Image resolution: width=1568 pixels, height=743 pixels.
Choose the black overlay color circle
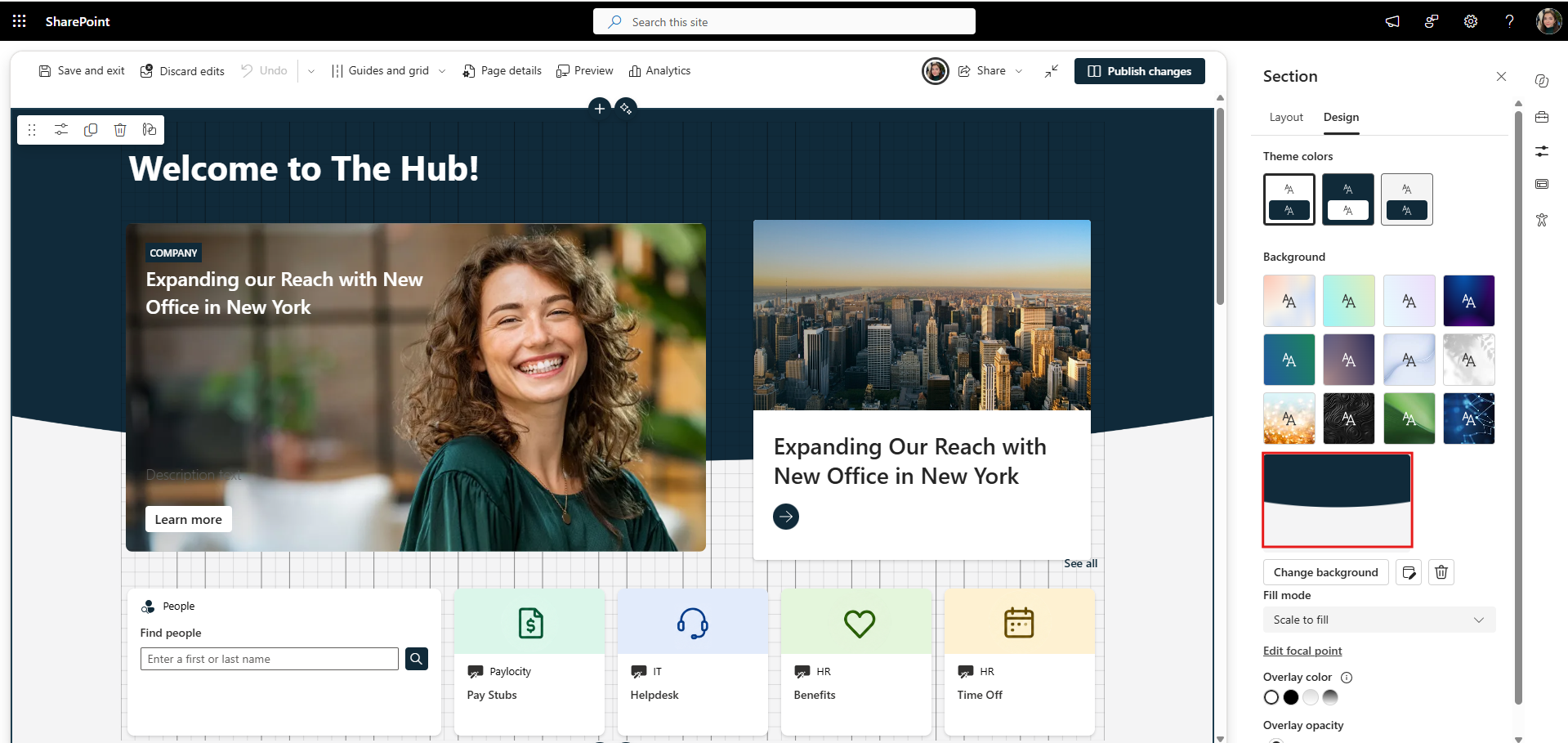coord(1291,697)
